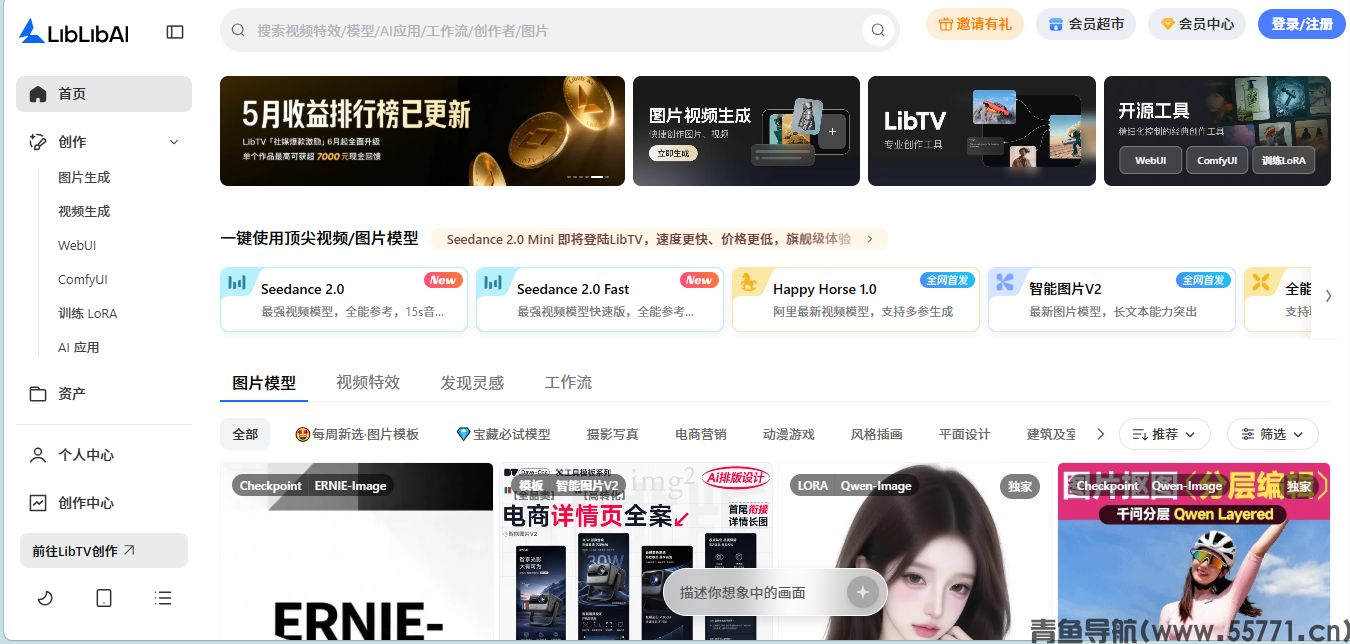
Task: Click the 训练LoRA button on the 开源工具 banner
Action: [1284, 160]
